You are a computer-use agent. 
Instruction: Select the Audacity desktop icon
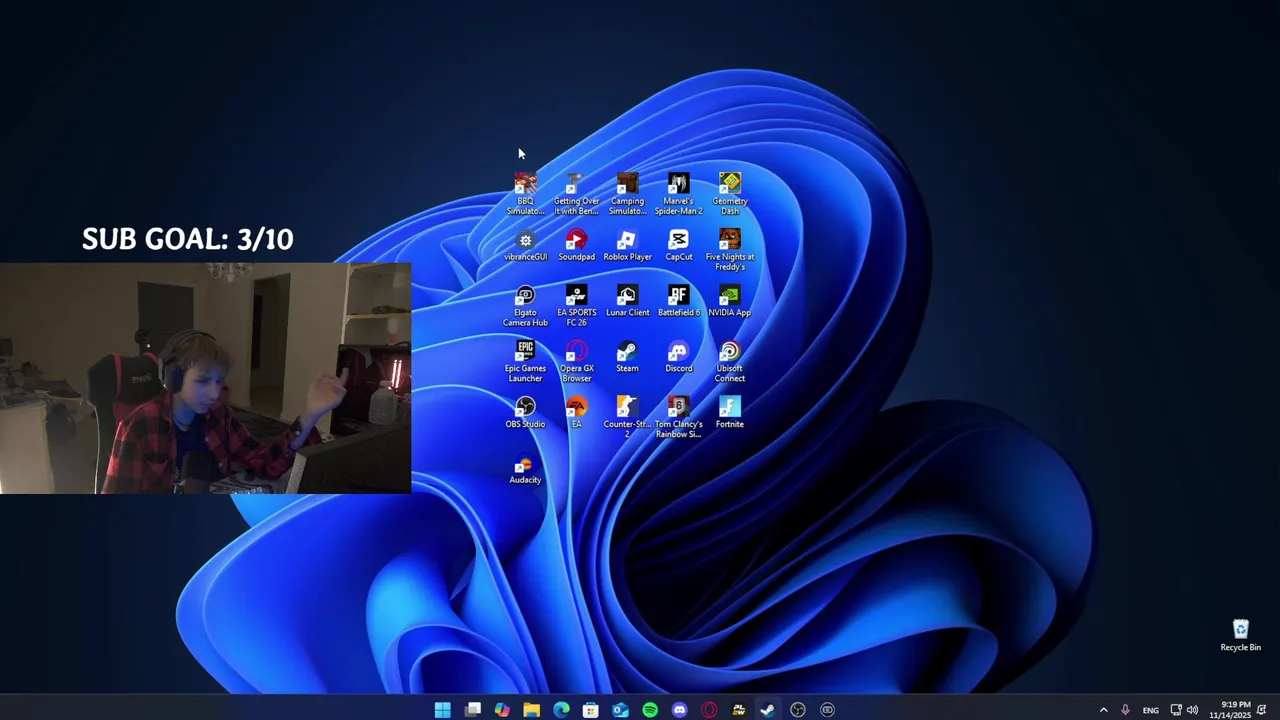click(x=525, y=469)
